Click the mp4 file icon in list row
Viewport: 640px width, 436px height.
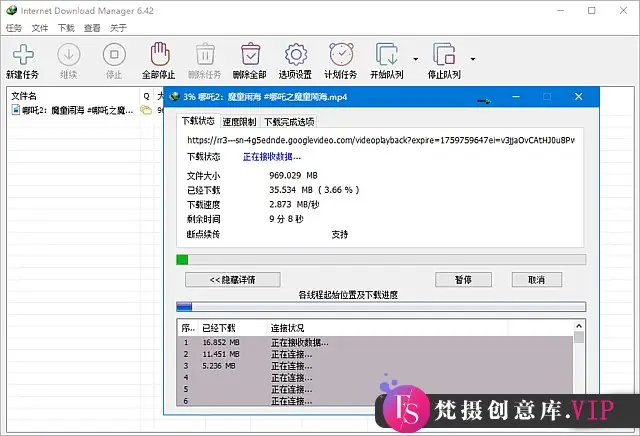[16, 110]
